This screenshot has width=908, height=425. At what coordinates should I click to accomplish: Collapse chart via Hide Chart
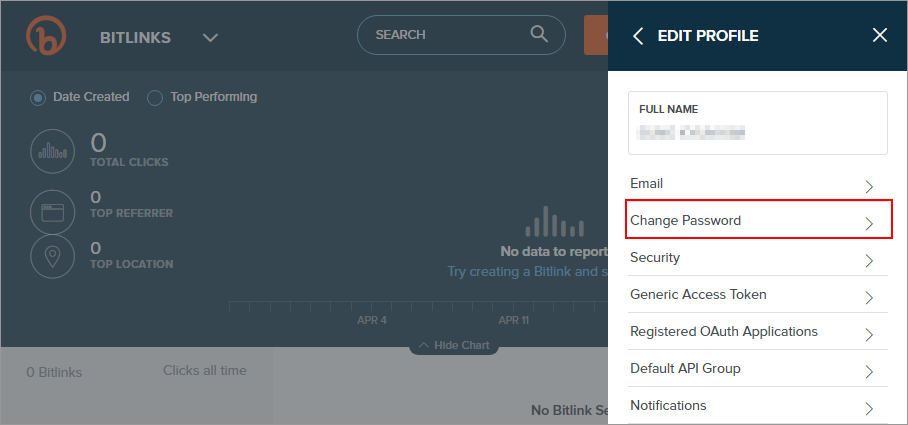click(454, 346)
